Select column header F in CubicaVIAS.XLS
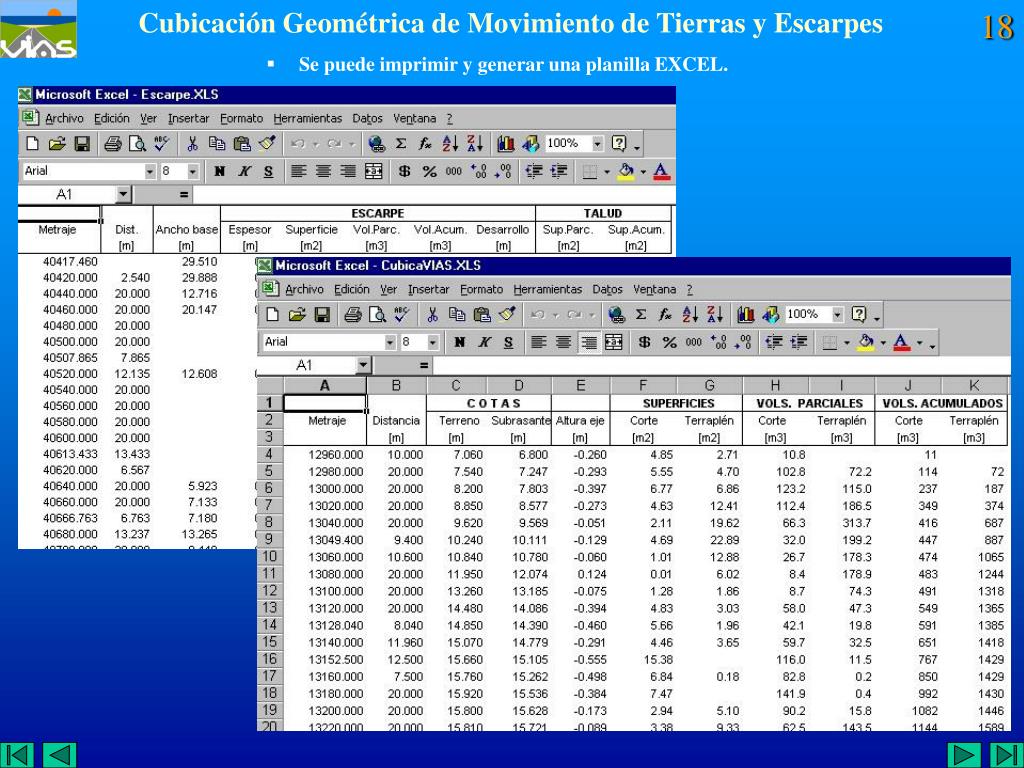The image size is (1024, 768). 643,385
